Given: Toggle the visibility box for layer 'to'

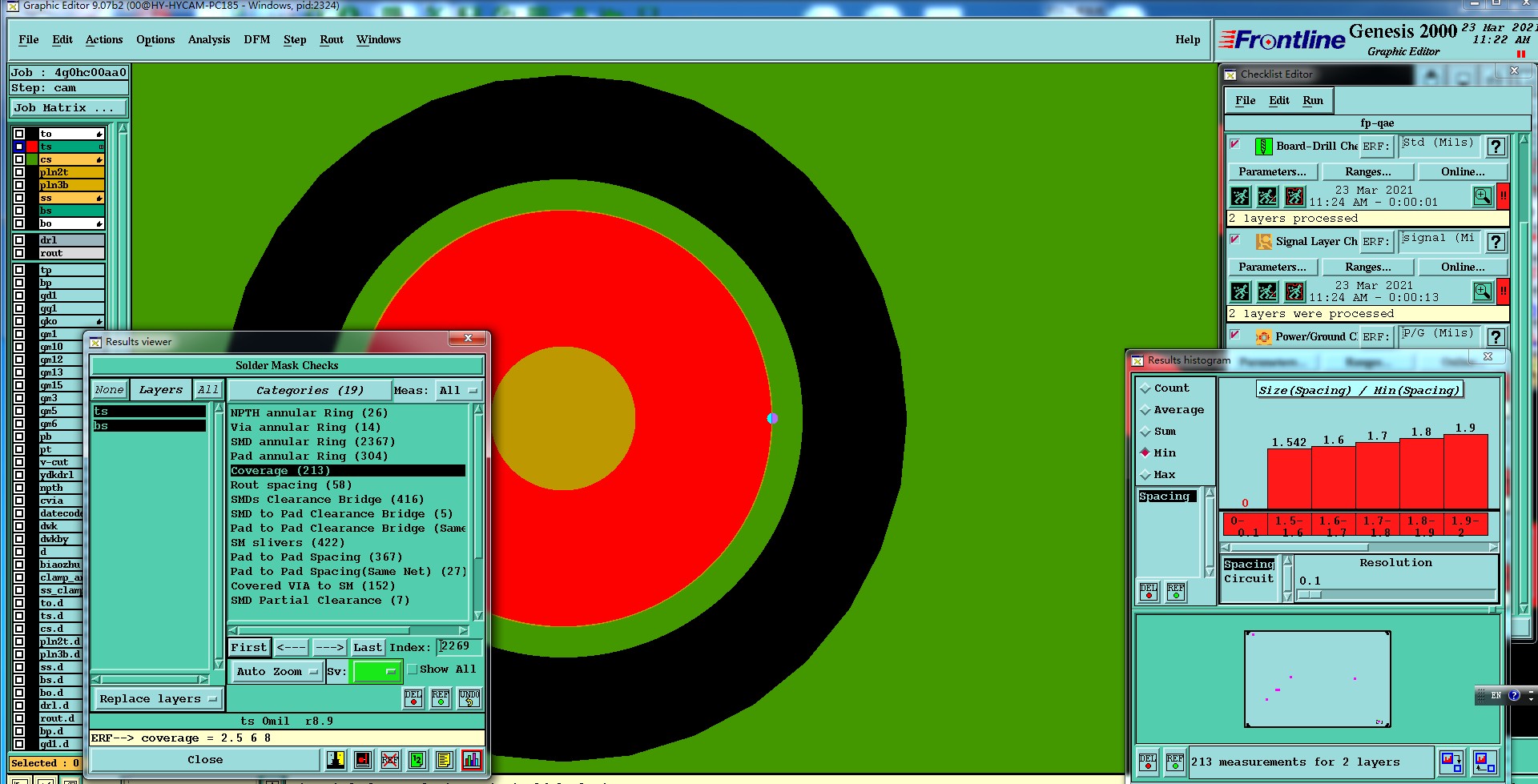Looking at the screenshot, I should [x=19, y=134].
